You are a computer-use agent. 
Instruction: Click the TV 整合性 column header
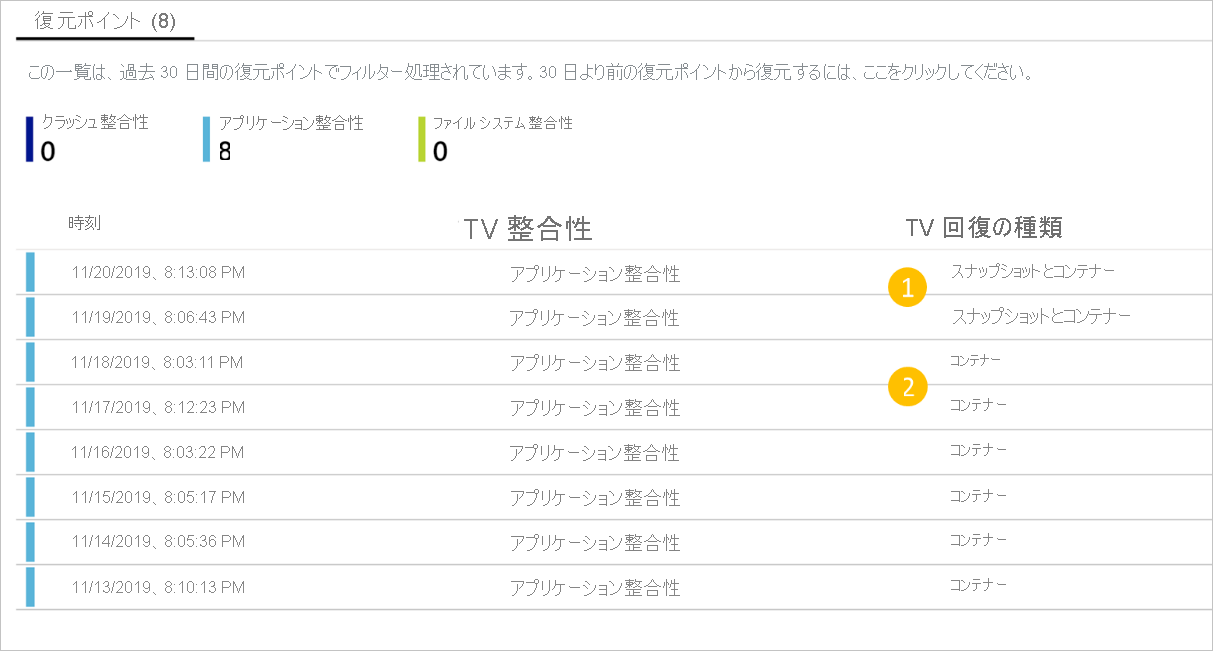528,229
